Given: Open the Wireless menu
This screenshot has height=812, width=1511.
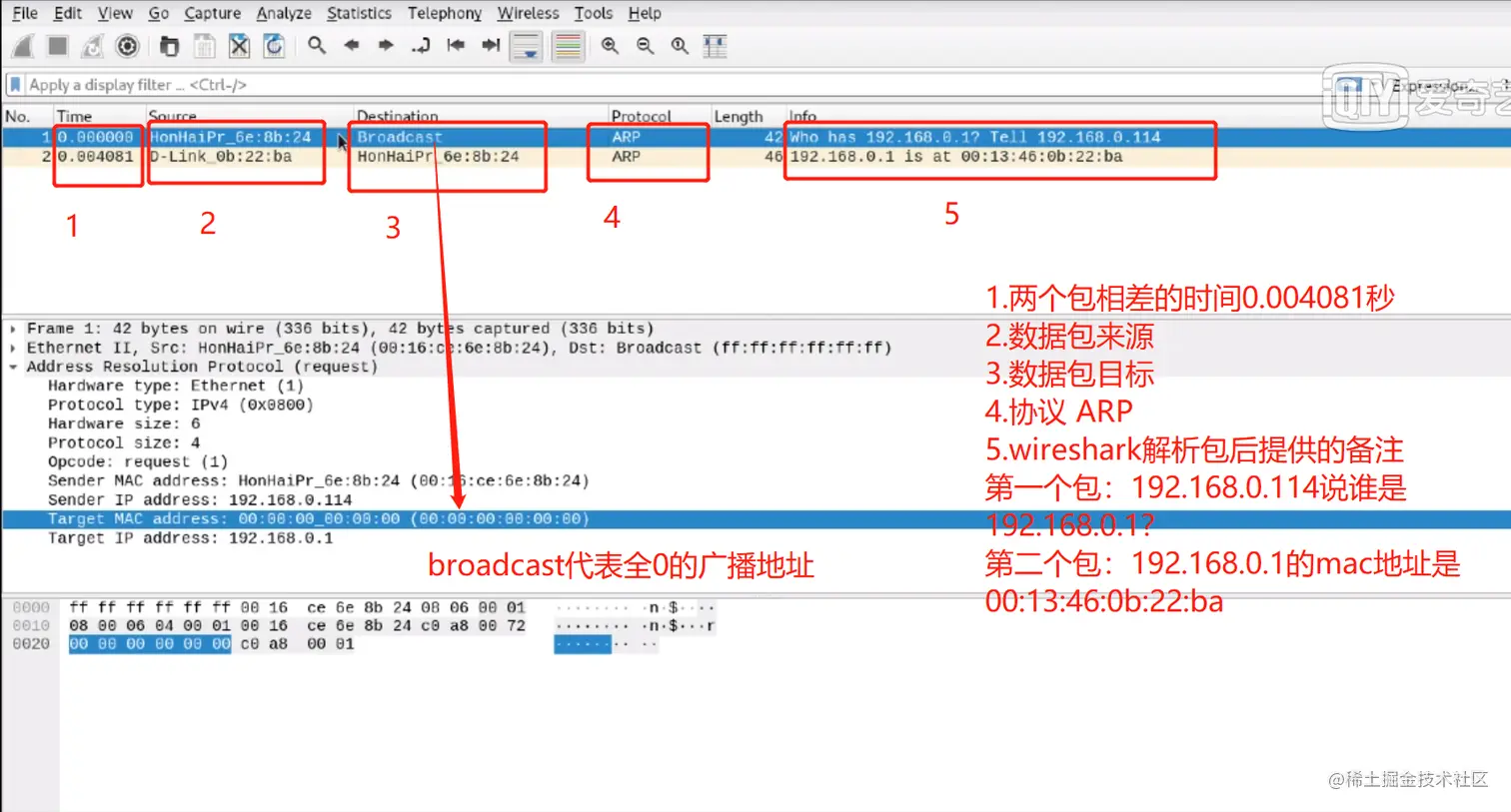Looking at the screenshot, I should [x=529, y=13].
